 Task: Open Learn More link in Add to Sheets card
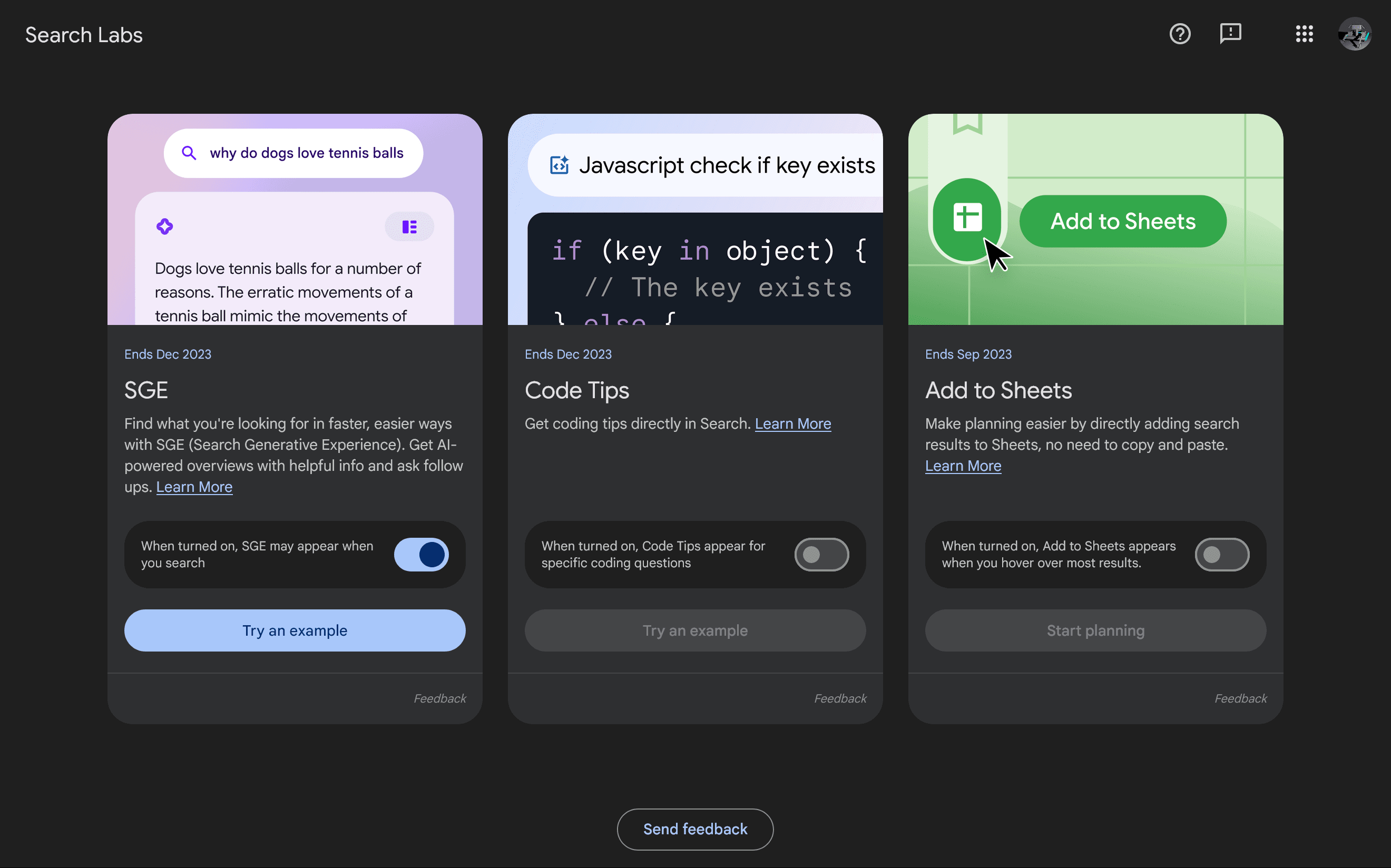tap(963, 466)
